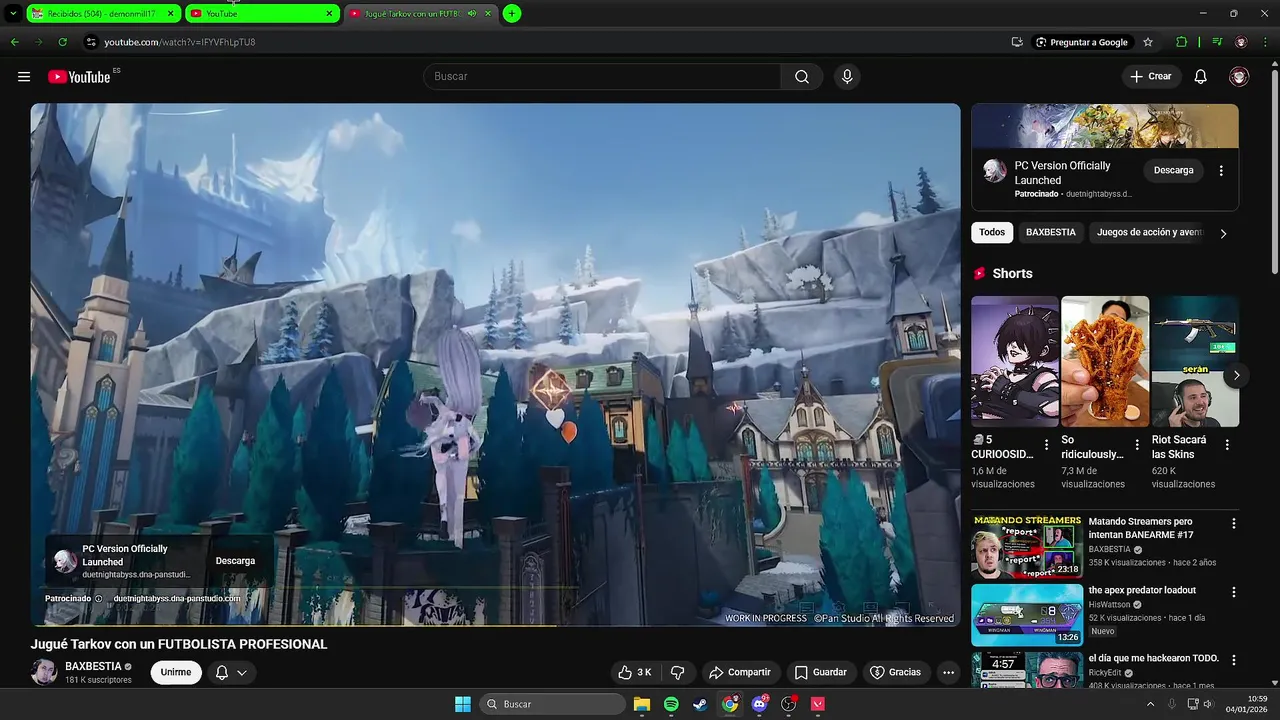The image size is (1280, 720).
Task: Switch to the Recibidos (504) Gmail tab
Action: 103,14
